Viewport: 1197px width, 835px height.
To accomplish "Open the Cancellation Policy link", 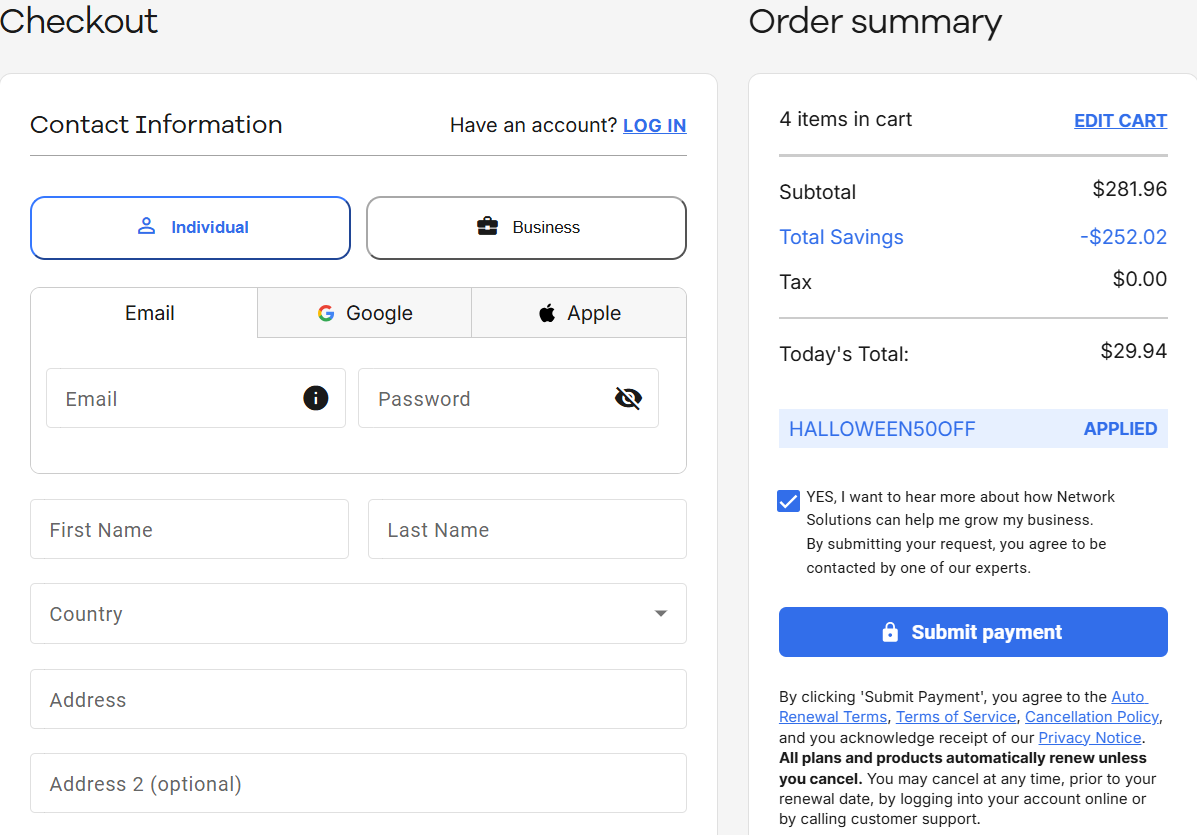I will (x=1092, y=717).
